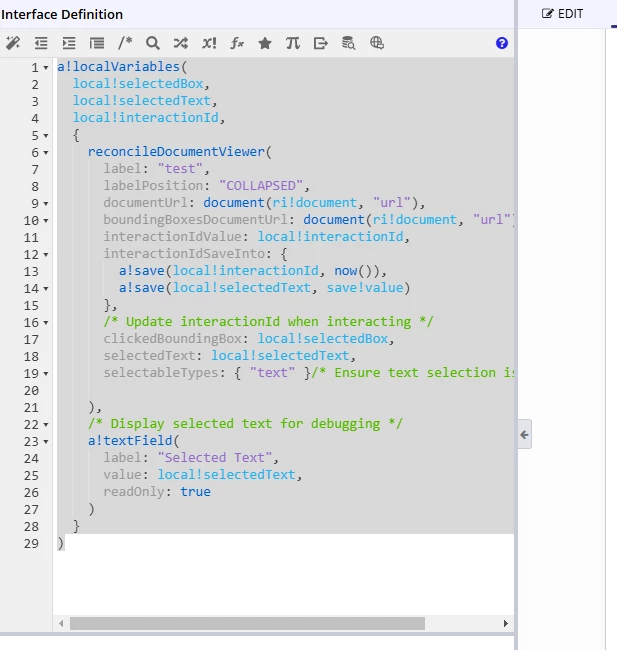The height and width of the screenshot is (650, 617).
Task: Click the "COLLAPSED" string value
Action: click(x=261, y=186)
